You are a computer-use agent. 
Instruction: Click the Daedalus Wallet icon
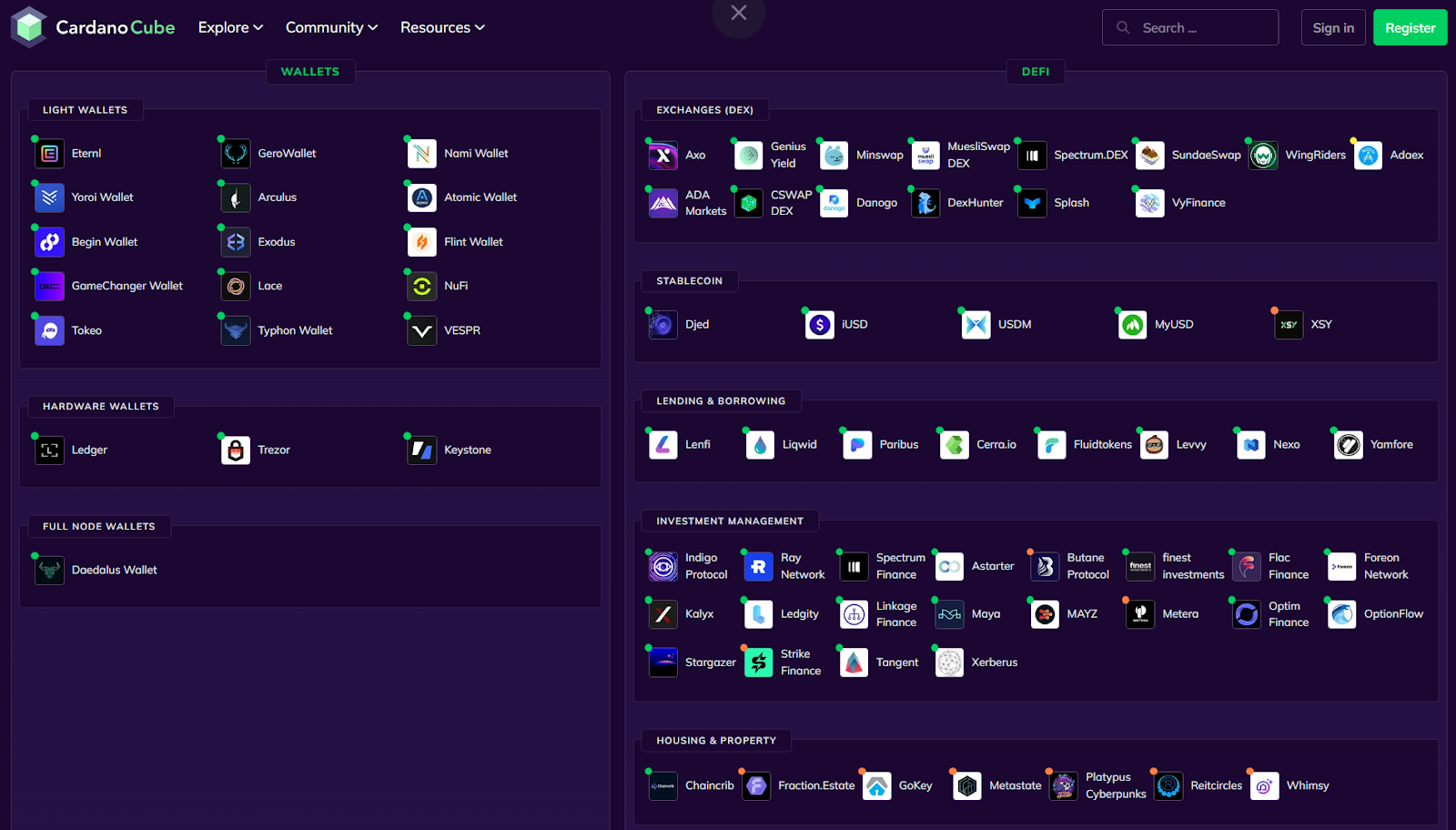50,570
